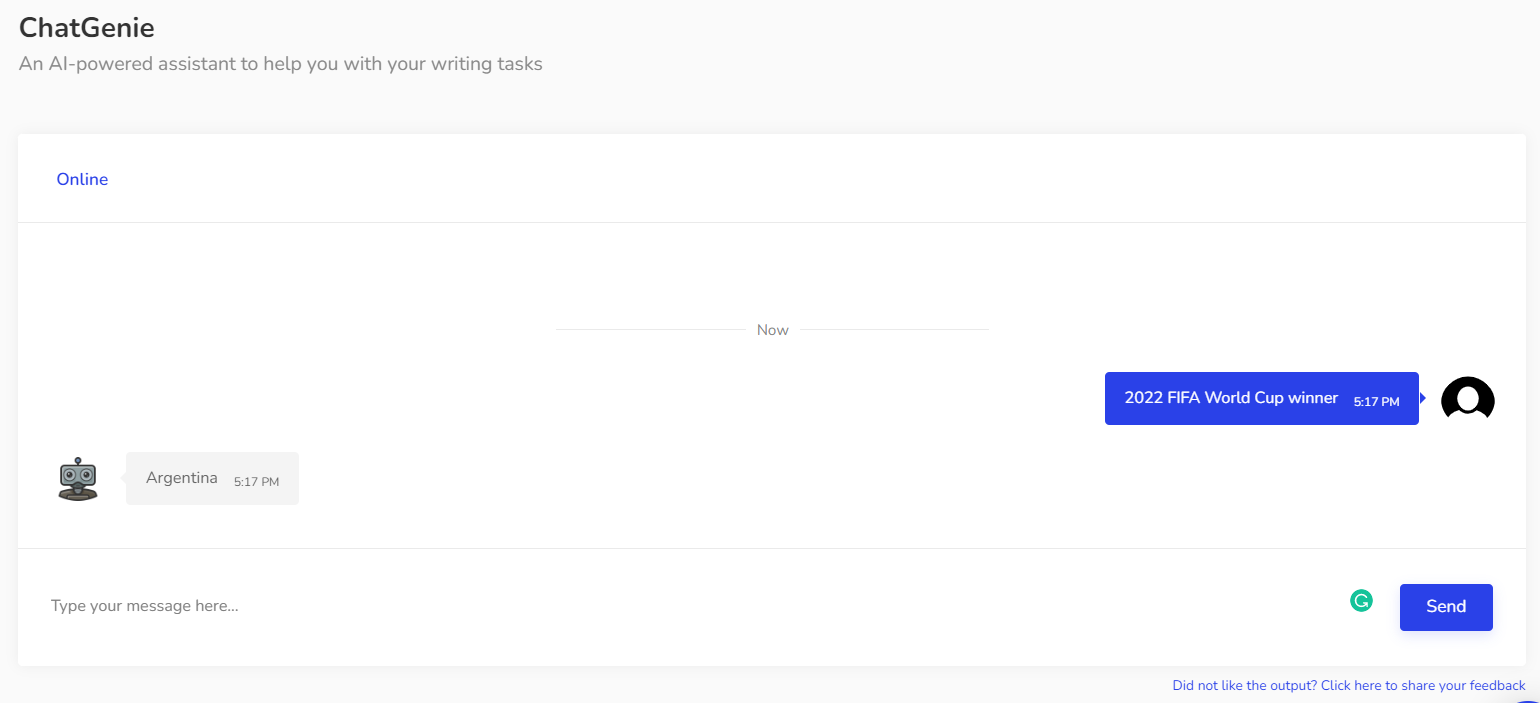Click the Now time divider label
The height and width of the screenshot is (703, 1540).
click(x=773, y=330)
